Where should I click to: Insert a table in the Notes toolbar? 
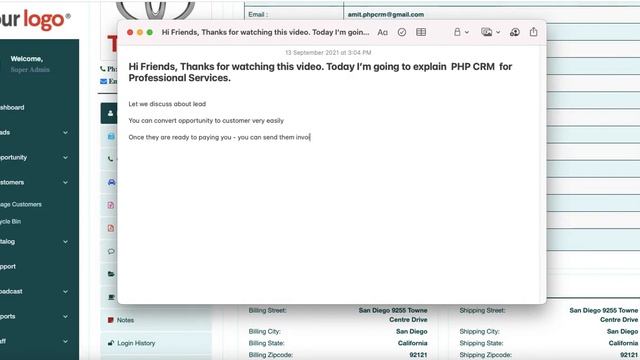click(421, 32)
